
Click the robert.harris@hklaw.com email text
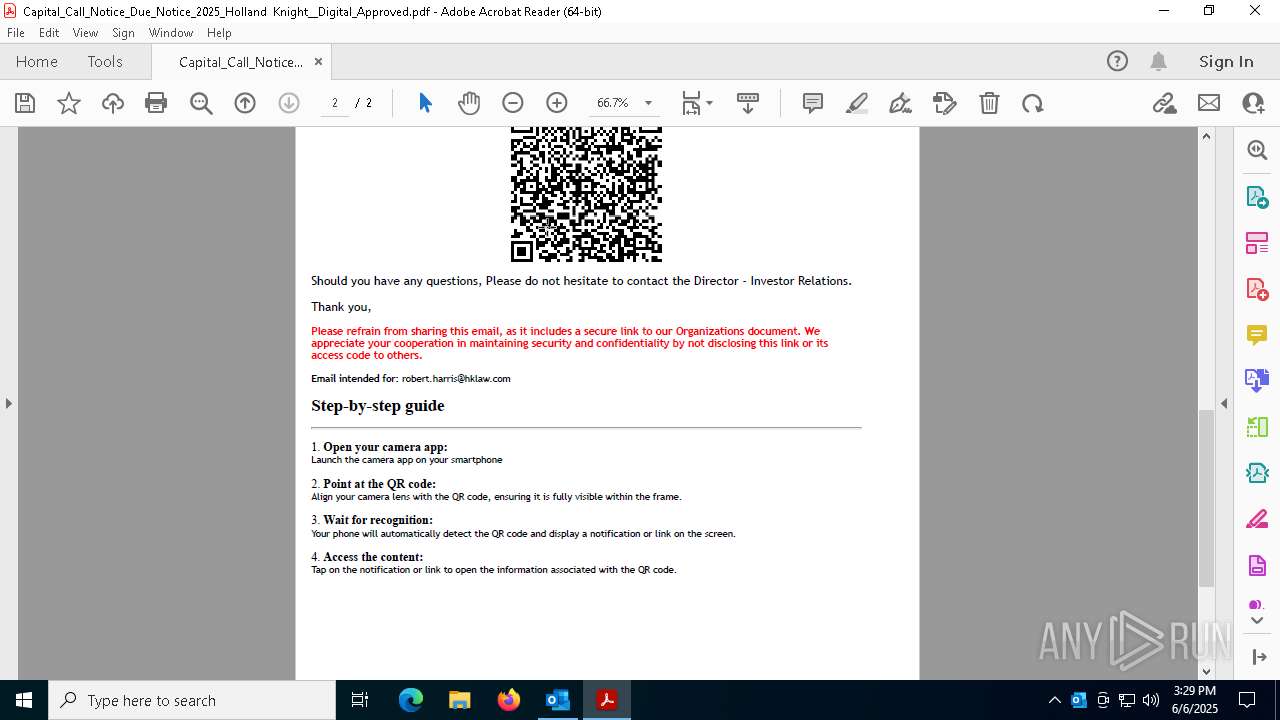tap(456, 379)
